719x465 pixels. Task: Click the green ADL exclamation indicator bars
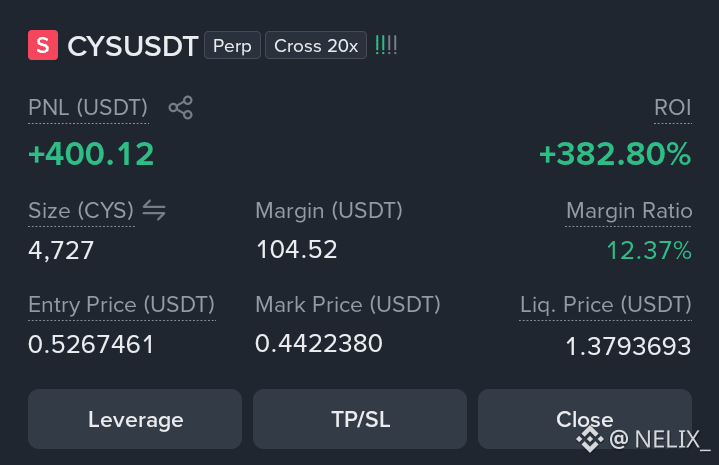386,45
